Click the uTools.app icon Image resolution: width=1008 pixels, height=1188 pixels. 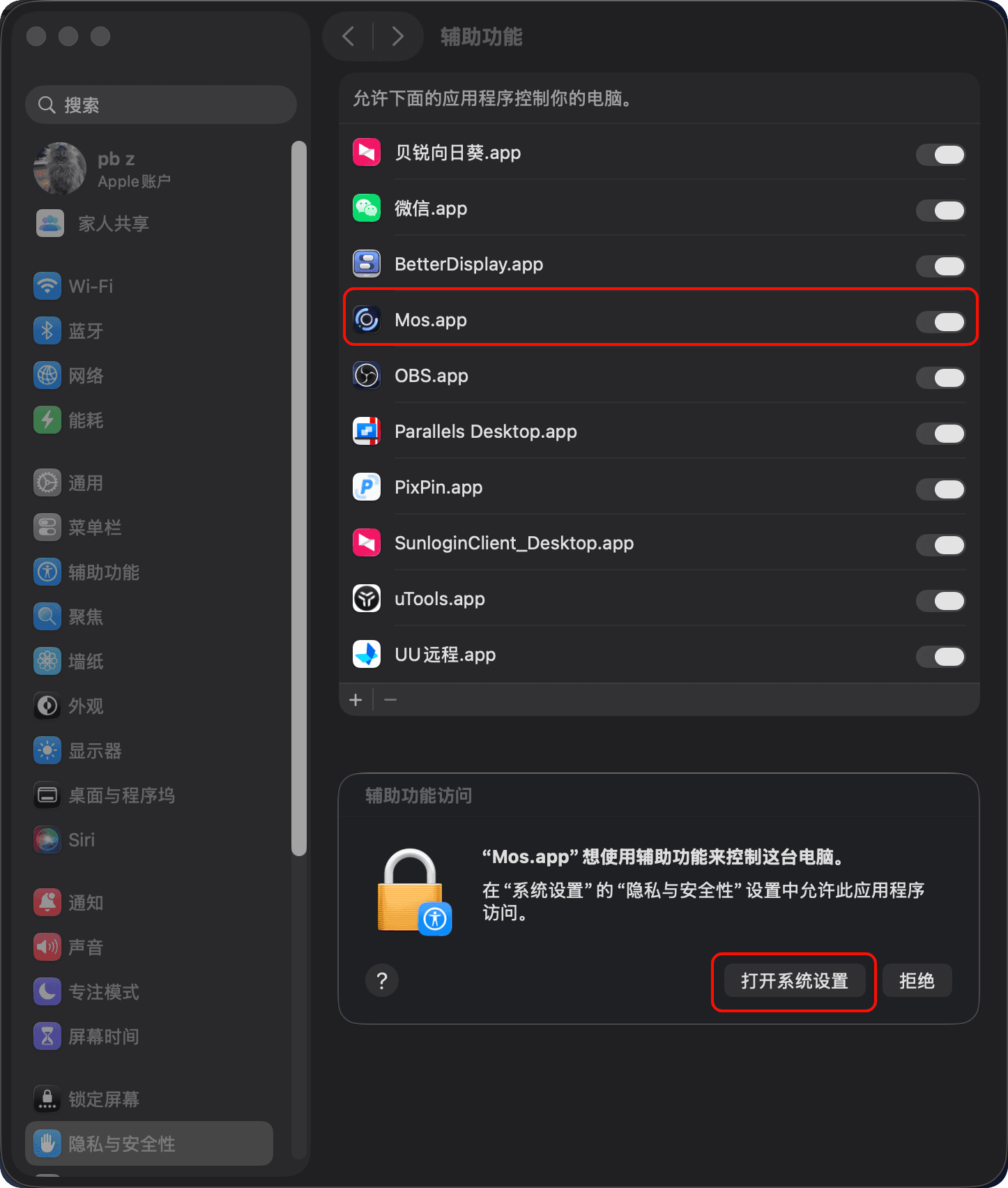pos(367,599)
